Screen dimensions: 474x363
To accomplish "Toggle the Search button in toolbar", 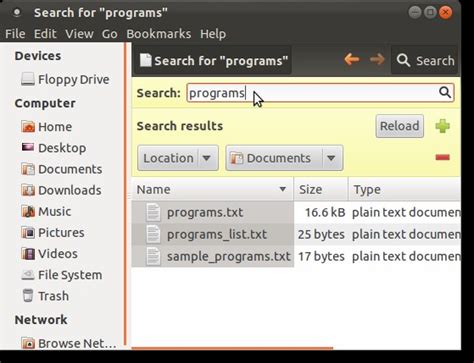I will click(425, 60).
